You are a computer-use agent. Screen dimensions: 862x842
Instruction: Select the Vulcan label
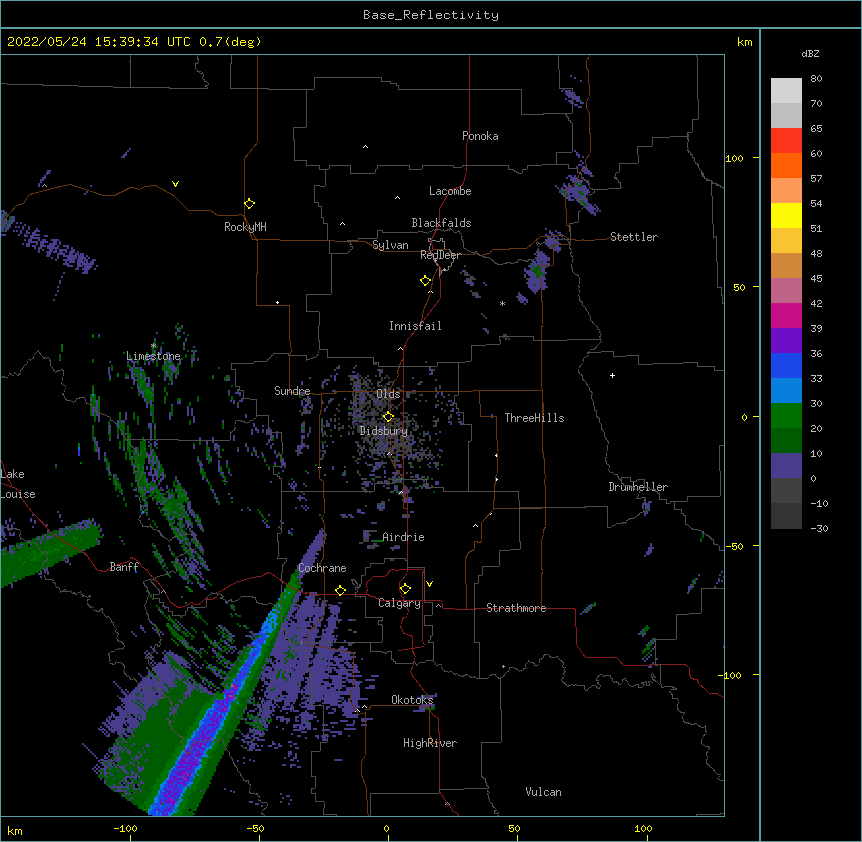[543, 792]
